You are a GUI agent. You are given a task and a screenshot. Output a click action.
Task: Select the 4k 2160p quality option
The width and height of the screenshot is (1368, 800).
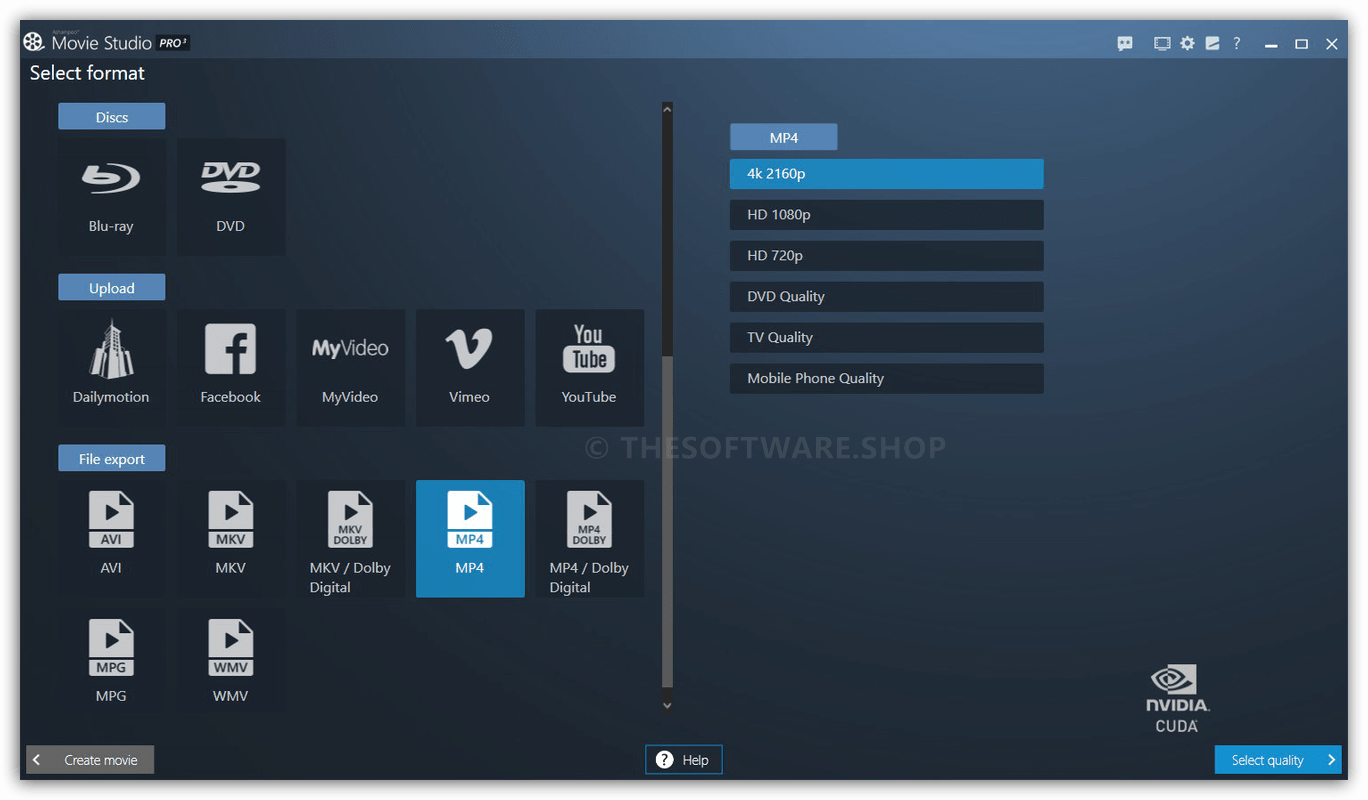point(886,173)
